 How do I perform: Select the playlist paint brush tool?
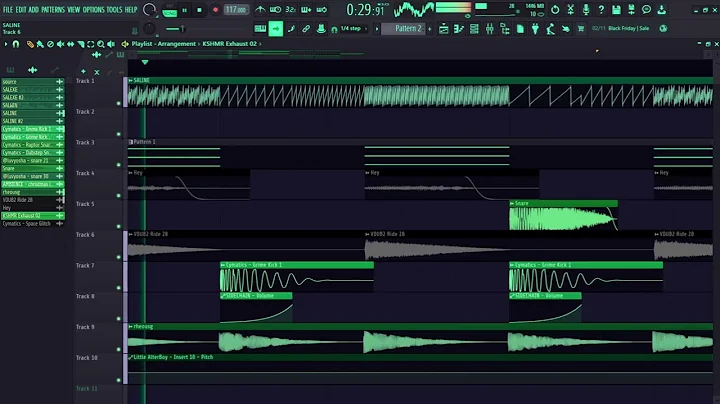40,44
